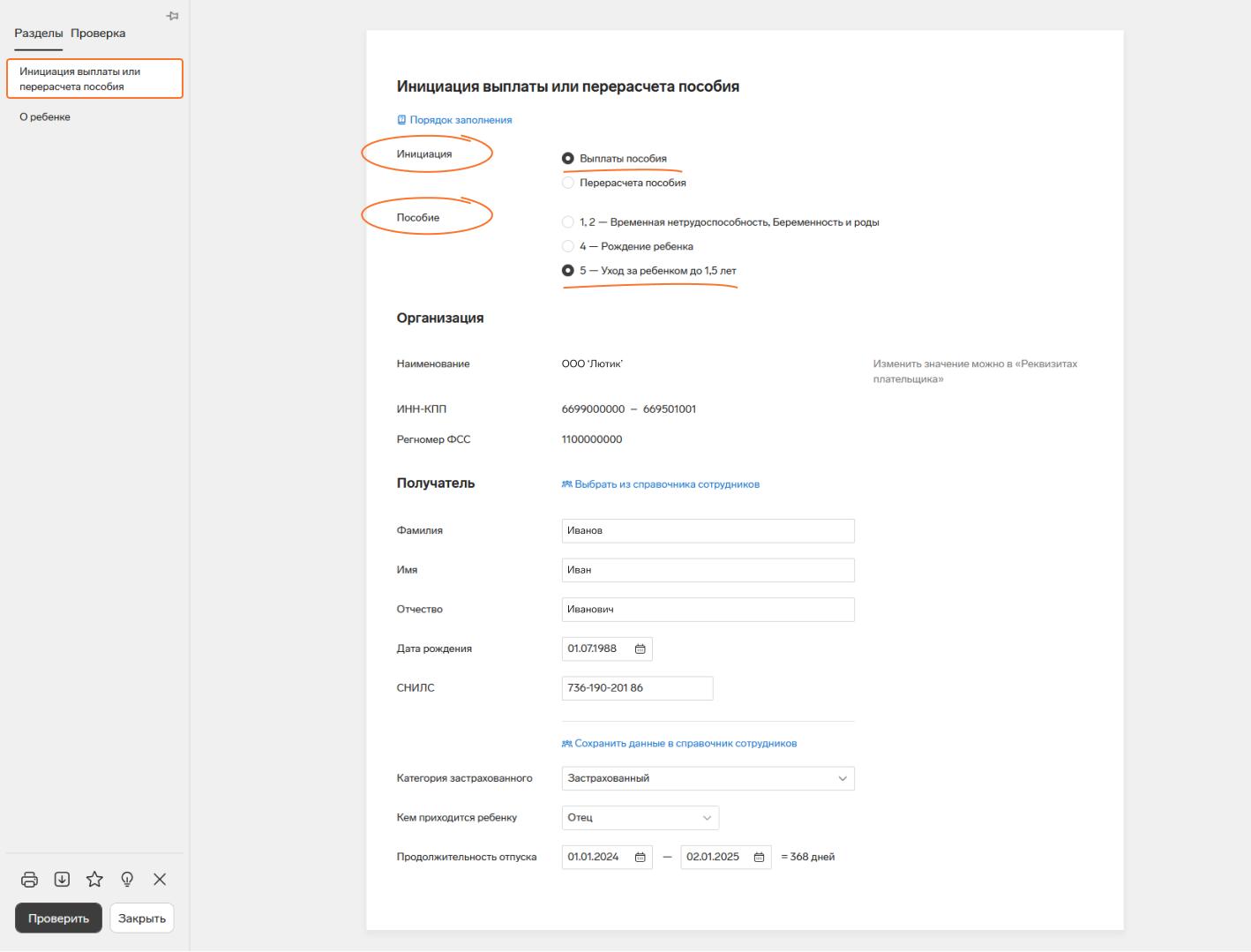The width and height of the screenshot is (1251, 952).
Task: Expand the 'Категория застрахованного' dropdown
Action: coord(708,778)
